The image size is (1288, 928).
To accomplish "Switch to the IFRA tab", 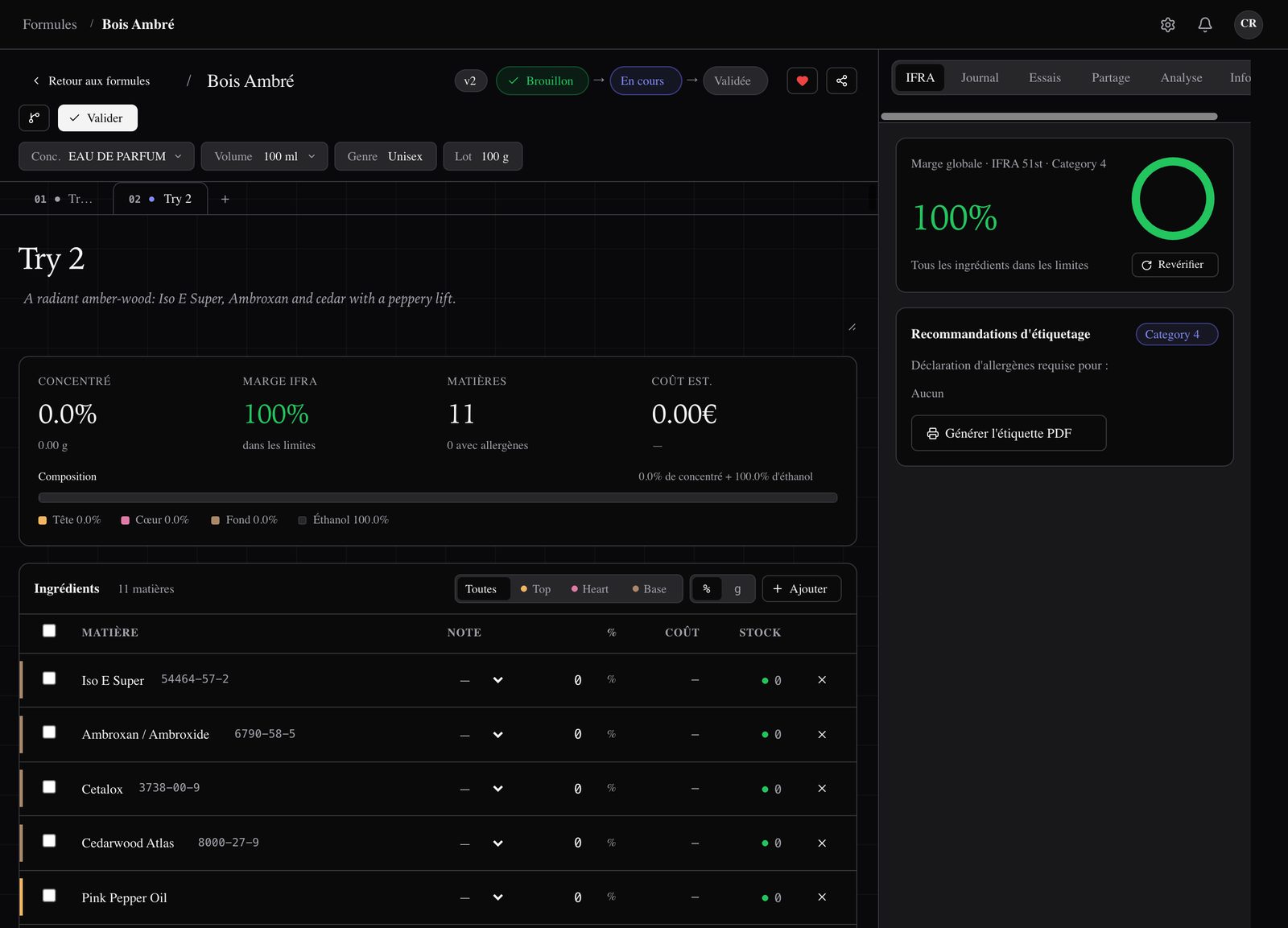I will (920, 78).
